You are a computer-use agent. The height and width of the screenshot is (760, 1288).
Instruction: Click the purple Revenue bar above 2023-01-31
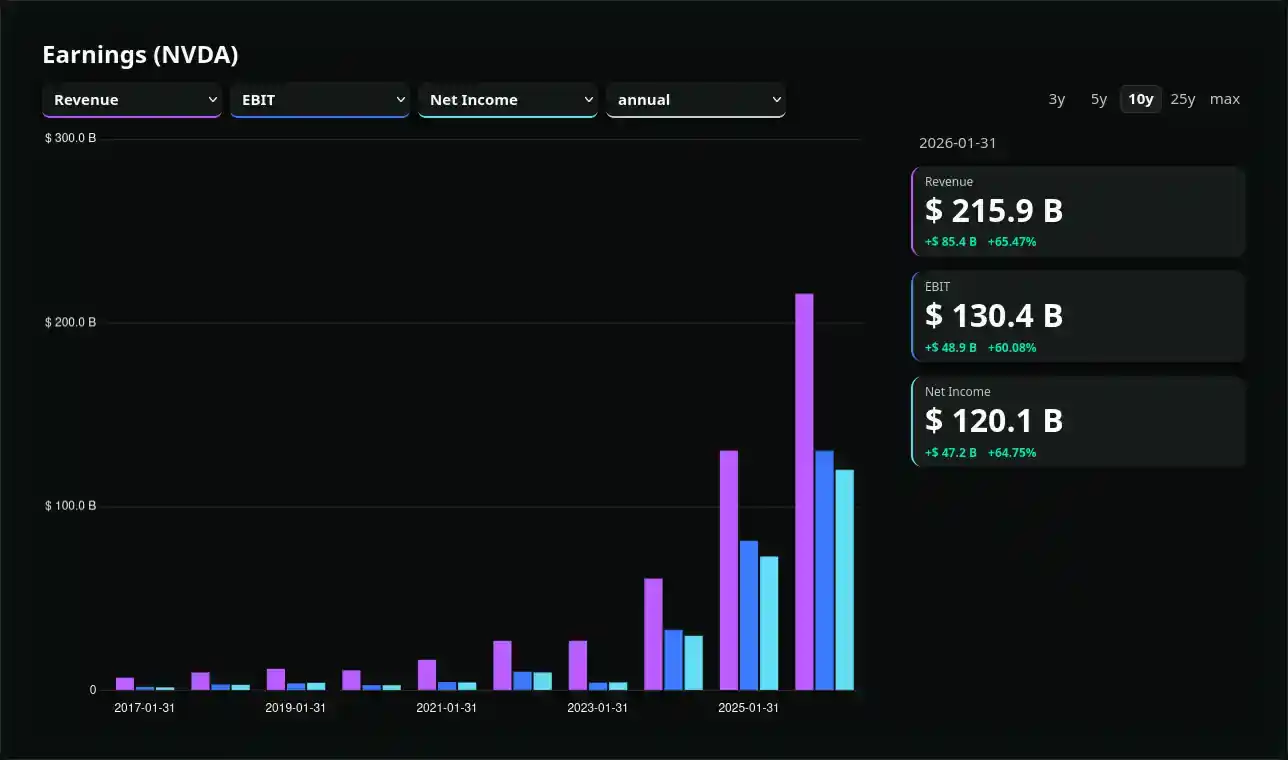578,665
